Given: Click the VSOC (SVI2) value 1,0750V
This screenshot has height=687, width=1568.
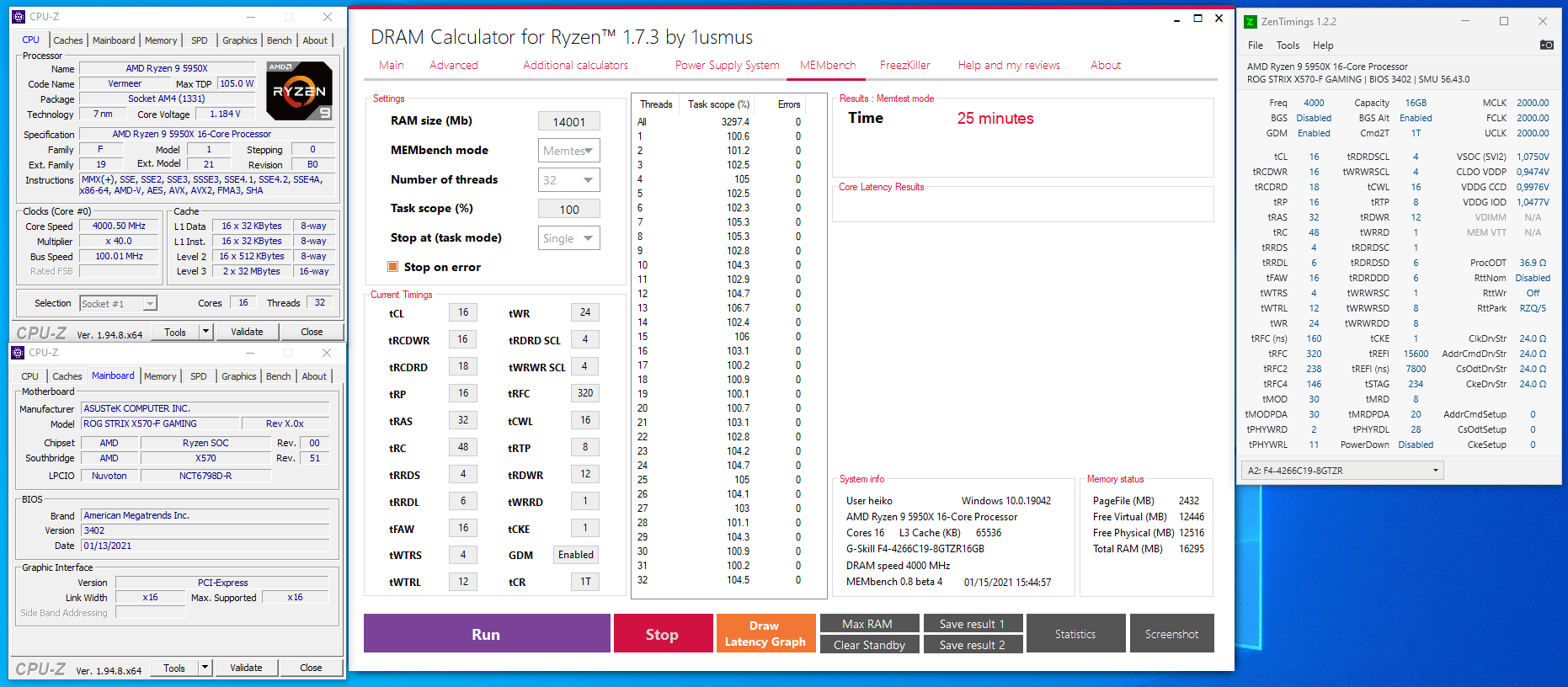Looking at the screenshot, I should point(1533,157).
